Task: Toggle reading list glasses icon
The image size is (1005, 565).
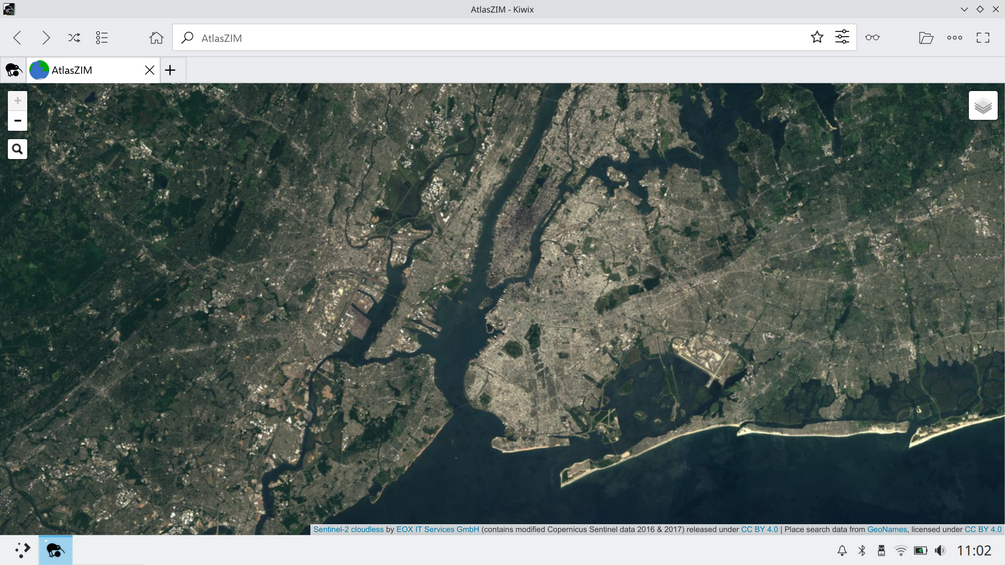Action: point(872,37)
